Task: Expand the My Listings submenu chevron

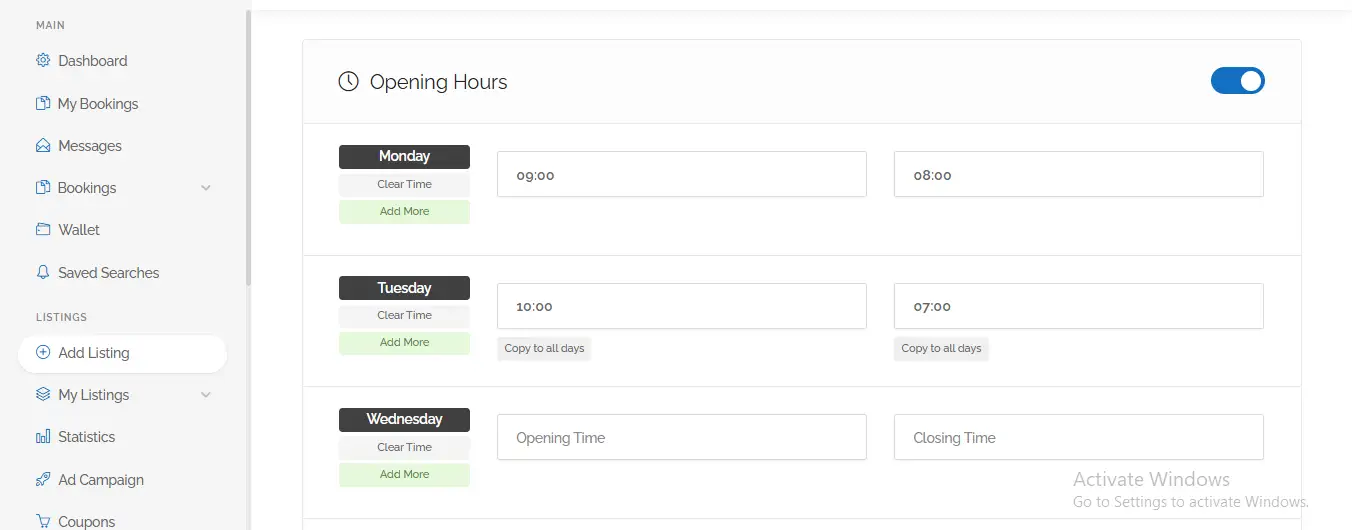Action: (206, 395)
